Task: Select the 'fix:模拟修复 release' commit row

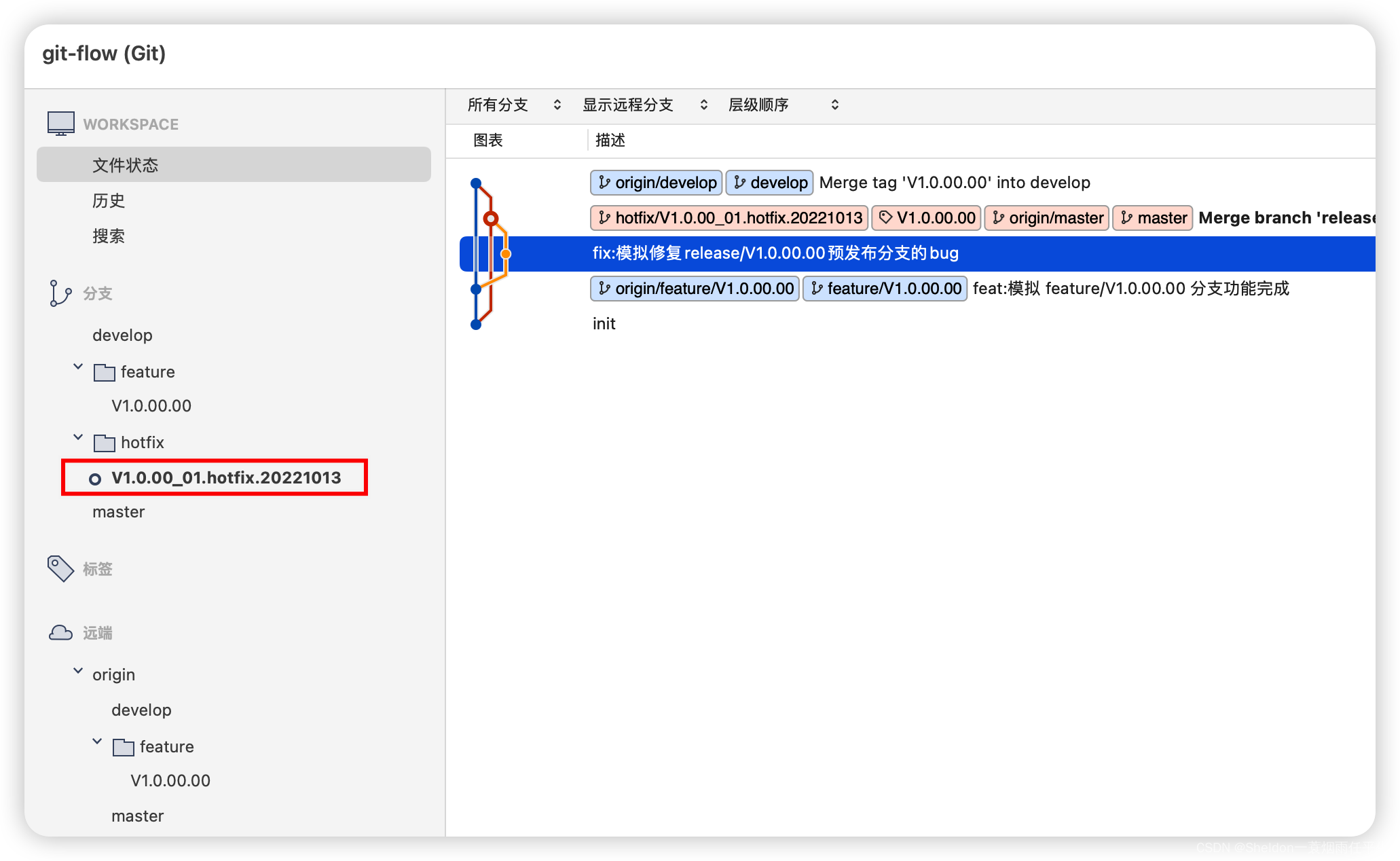Action: point(917,254)
